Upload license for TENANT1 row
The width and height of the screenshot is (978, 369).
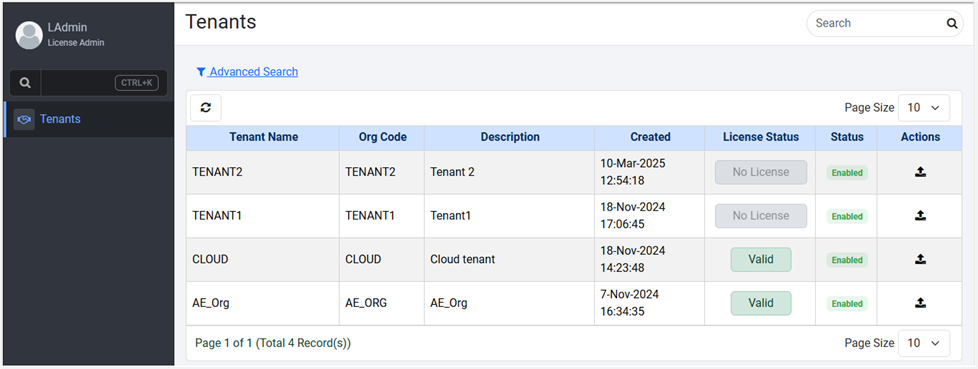click(x=920, y=216)
